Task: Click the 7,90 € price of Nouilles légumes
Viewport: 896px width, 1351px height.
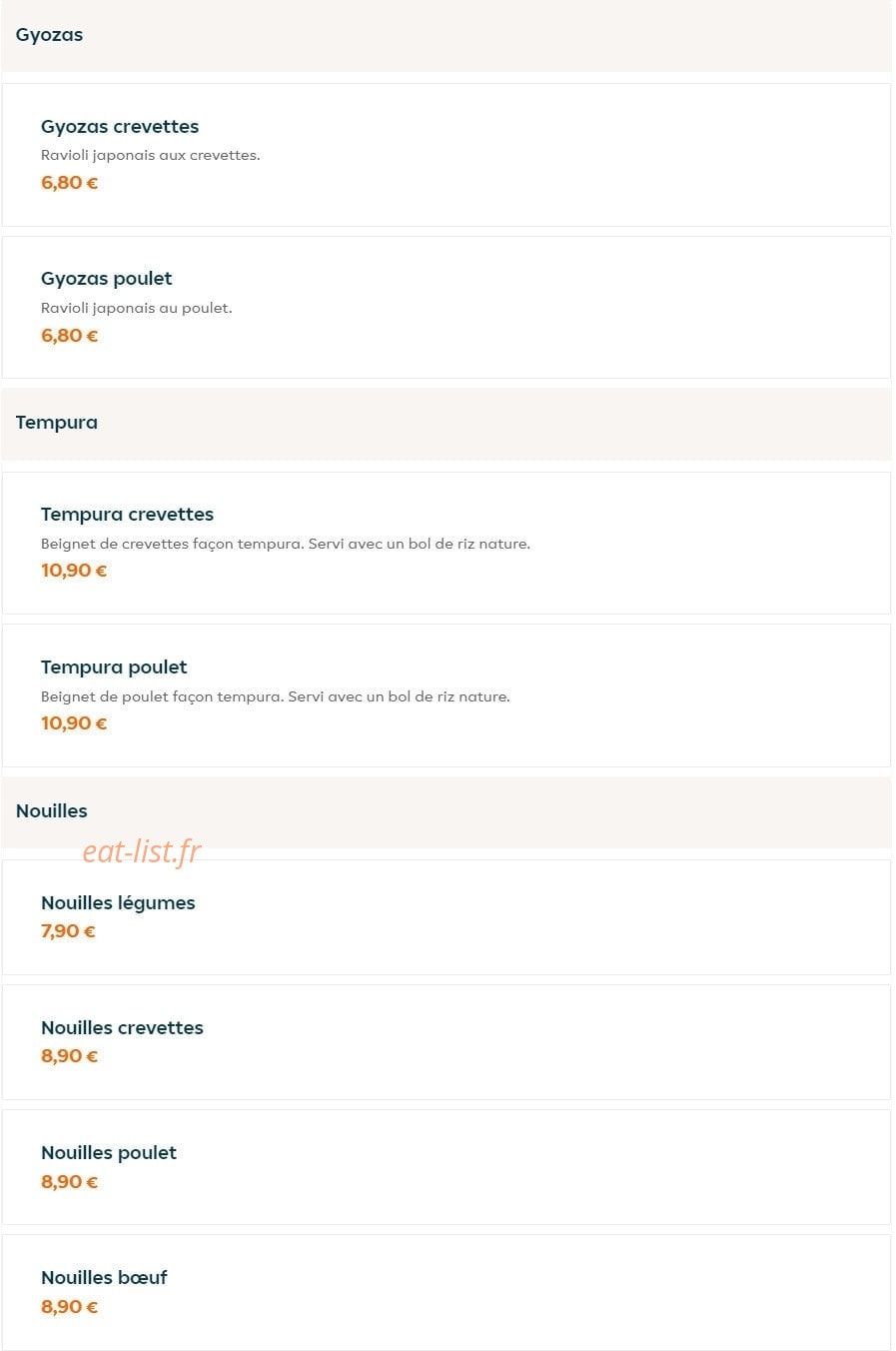Action: (x=68, y=931)
